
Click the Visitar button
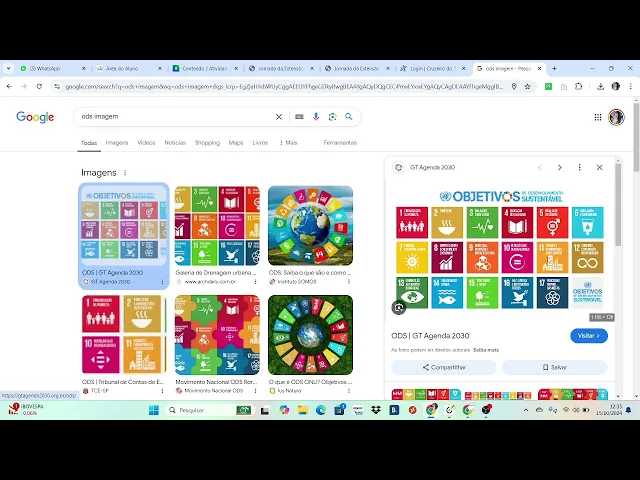click(589, 336)
